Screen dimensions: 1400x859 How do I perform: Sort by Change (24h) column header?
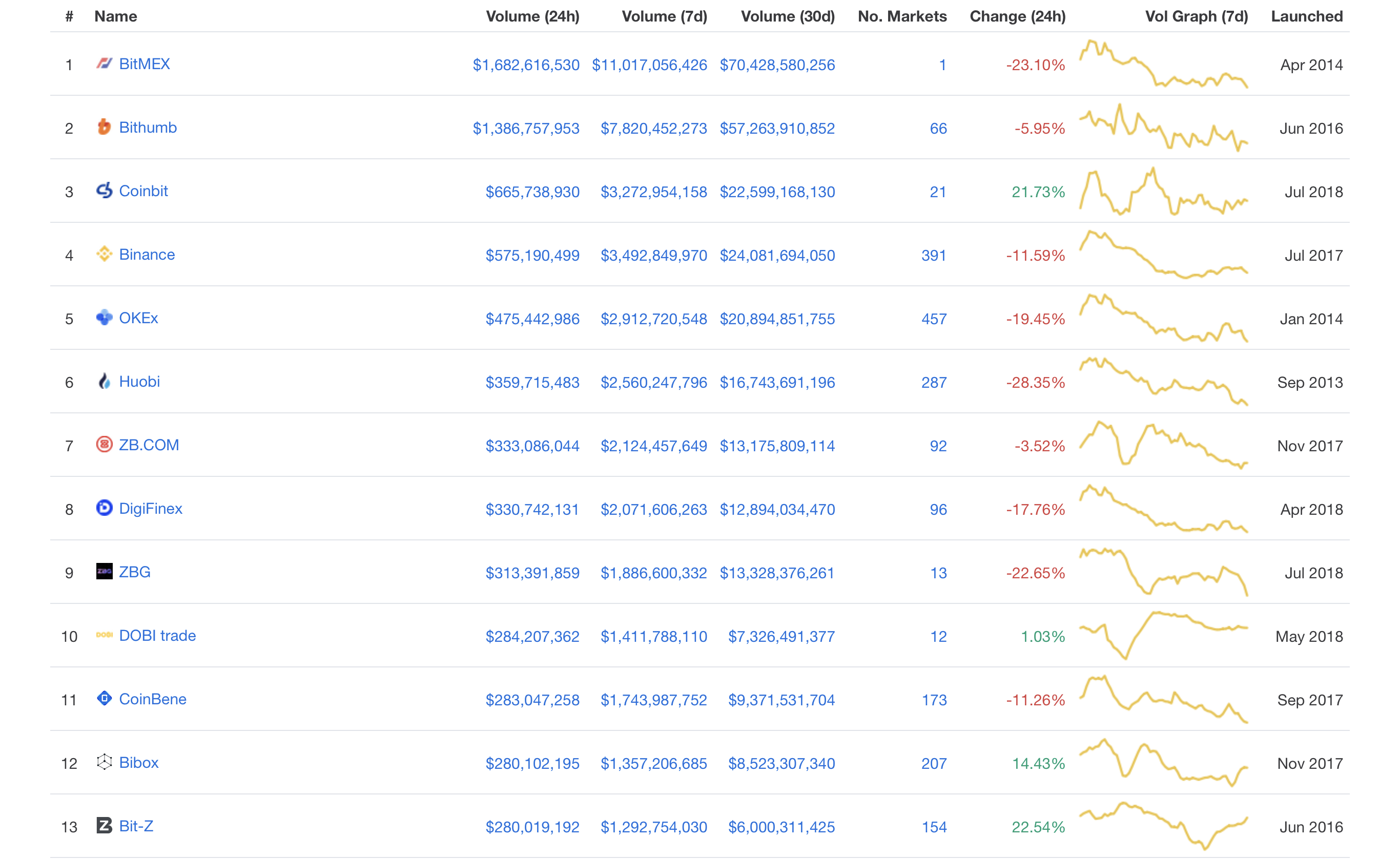point(1017,16)
